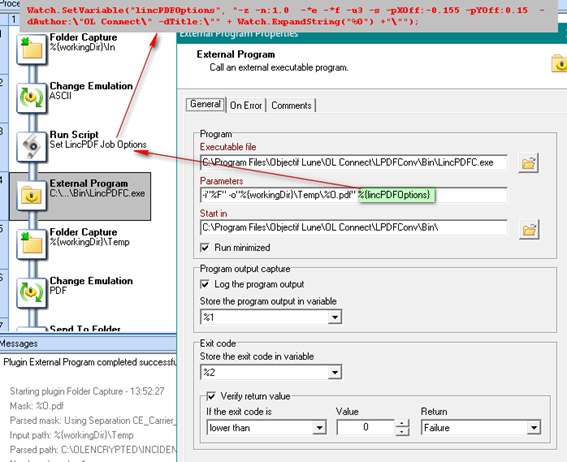Open the Comments tab

click(x=291, y=105)
